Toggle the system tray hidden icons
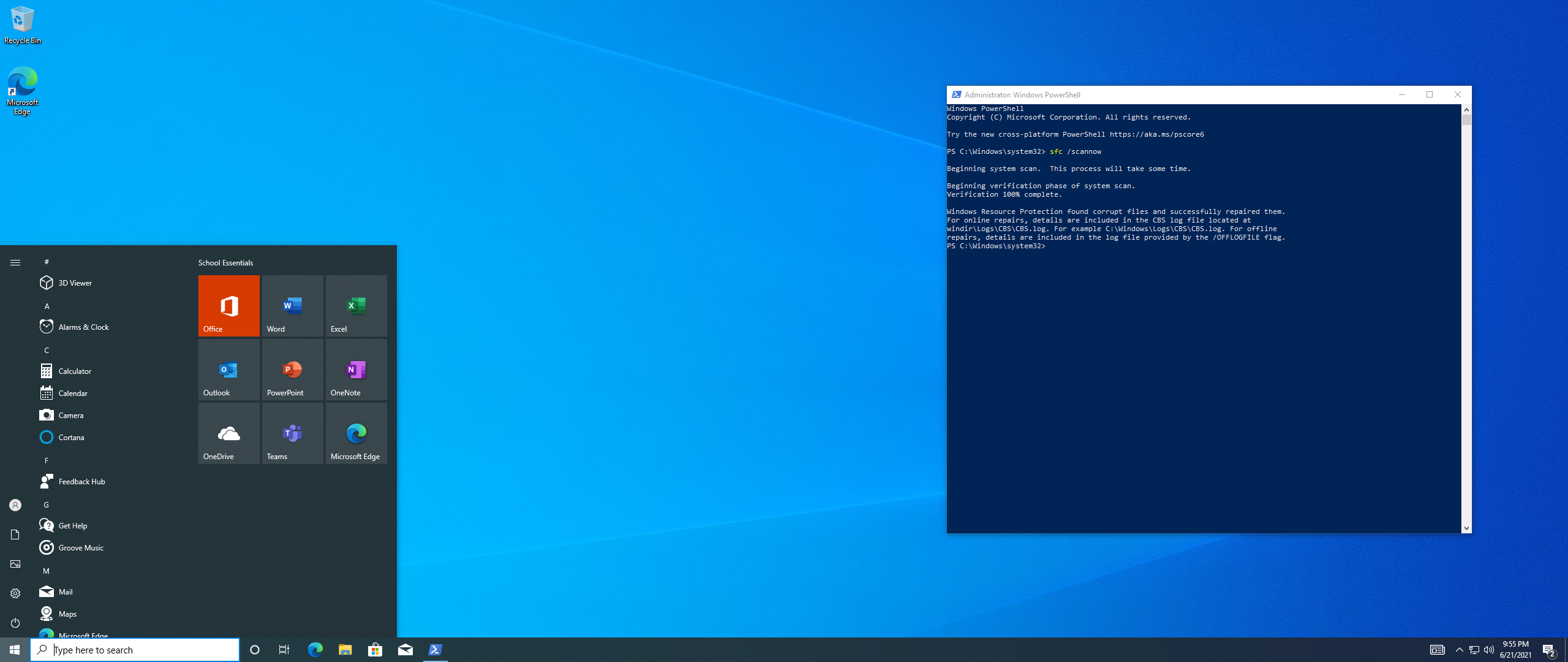The width and height of the screenshot is (1568, 662). pos(1459,649)
